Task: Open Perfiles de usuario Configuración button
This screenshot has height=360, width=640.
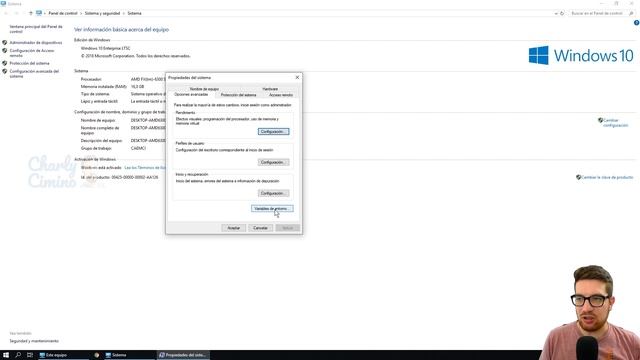Action: 273,162
